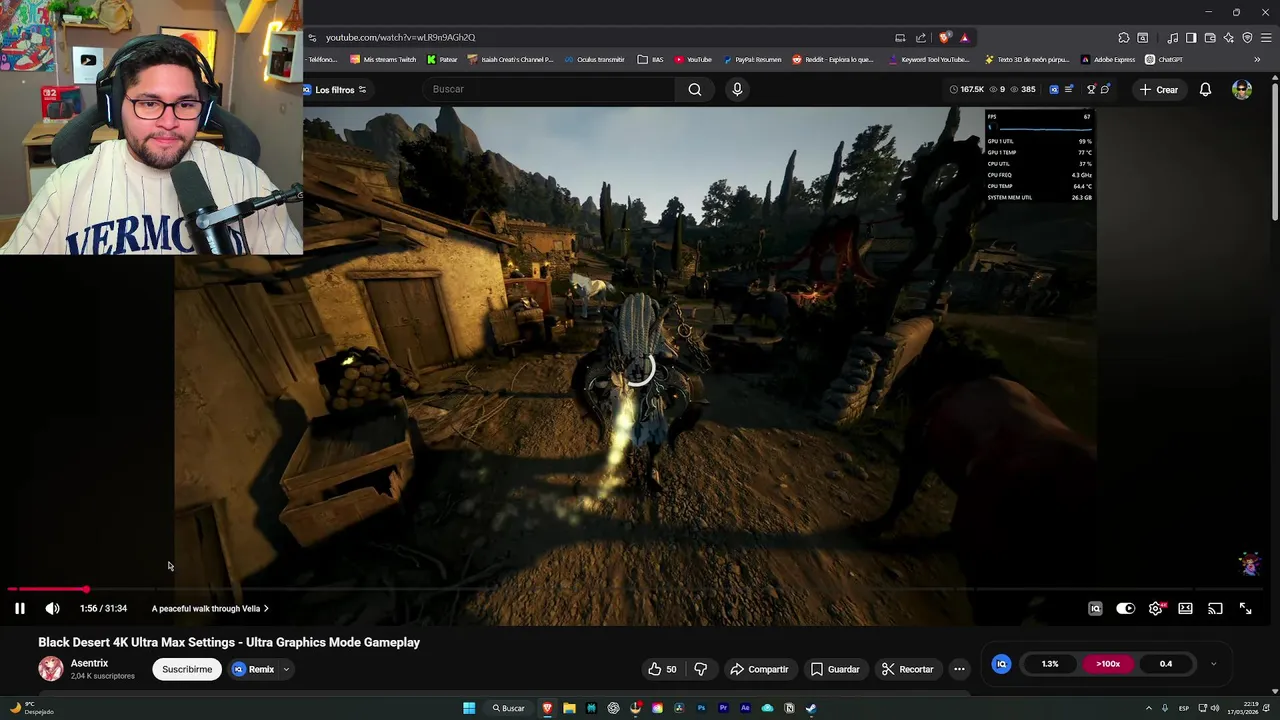Dislike the video with thumbs down
The image size is (1280, 720).
tap(701, 669)
